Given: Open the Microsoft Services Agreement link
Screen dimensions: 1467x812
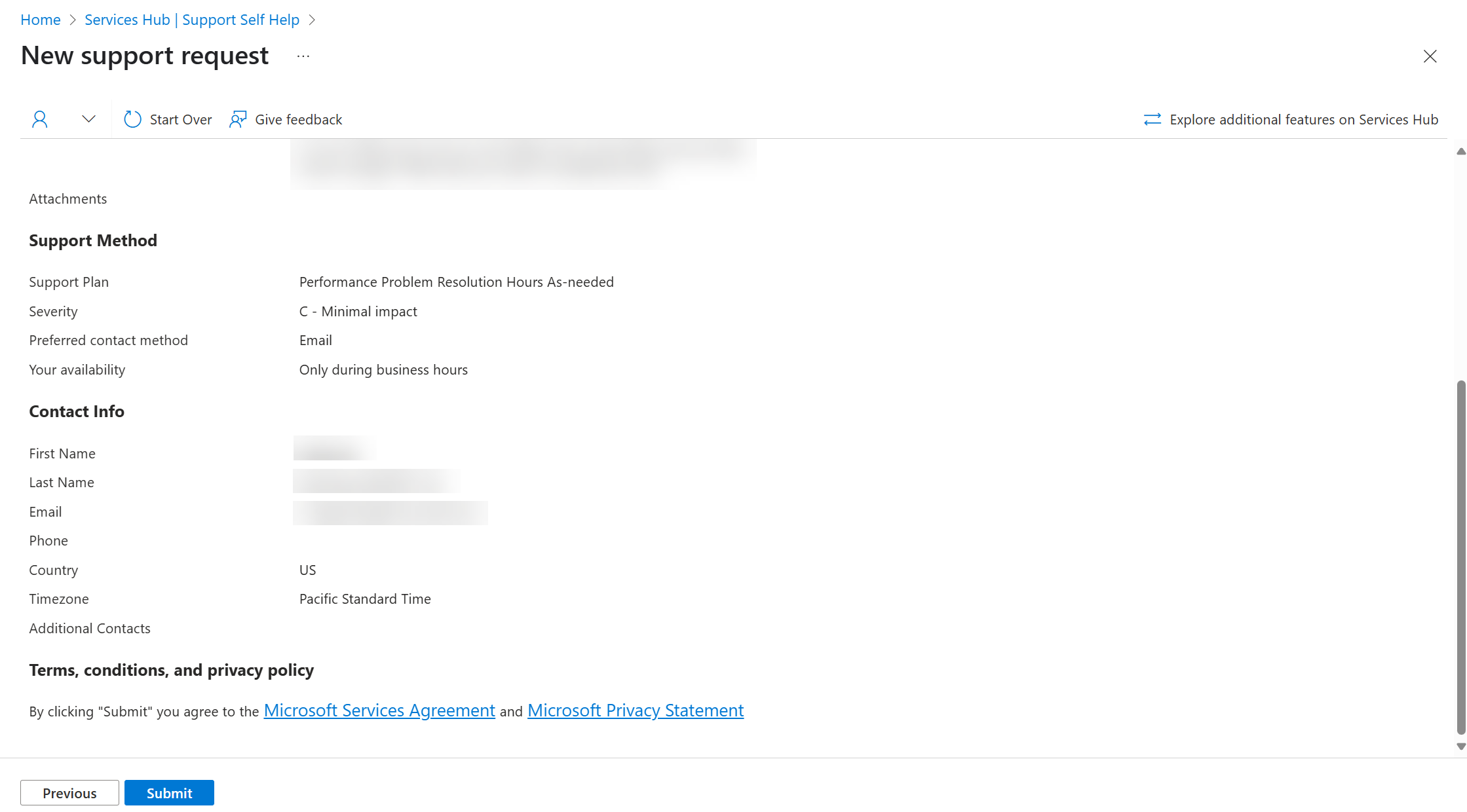Looking at the screenshot, I should coord(378,710).
